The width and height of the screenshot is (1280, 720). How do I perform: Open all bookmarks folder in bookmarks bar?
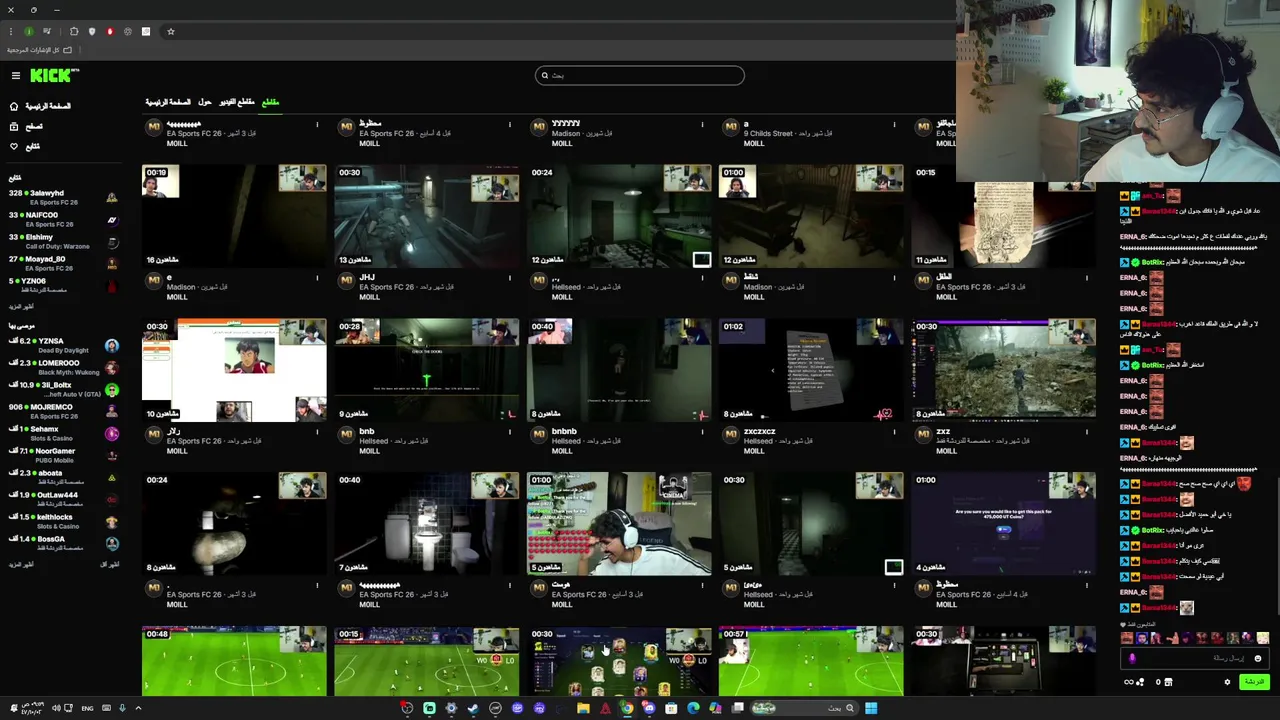click(40, 50)
